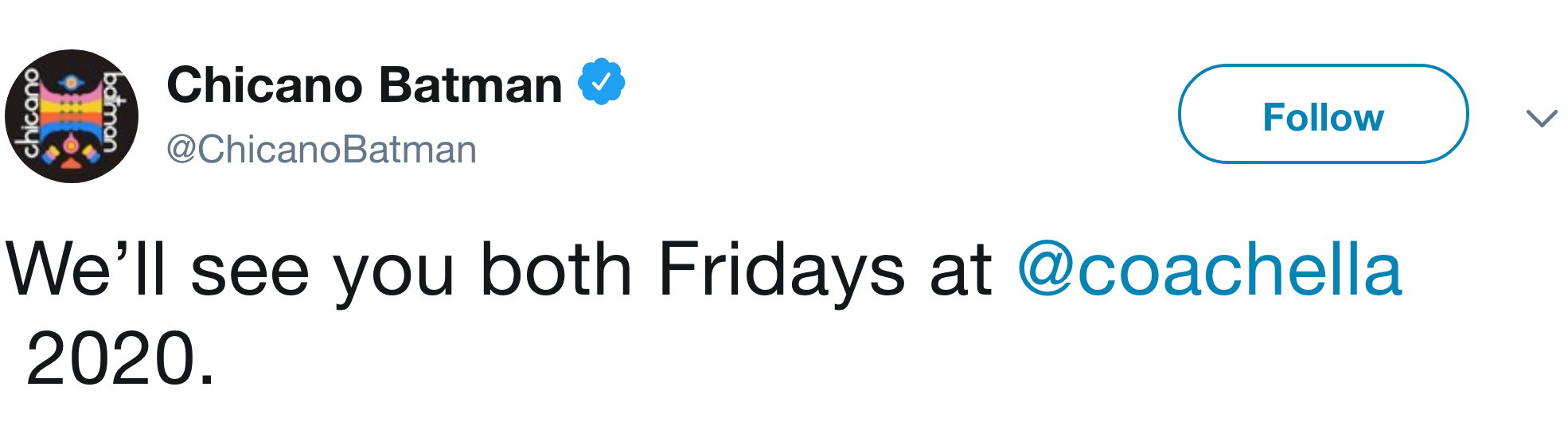Viewport: 1568px width, 422px height.
Task: Click the orange triangle in avatar logo
Action: pos(72,164)
